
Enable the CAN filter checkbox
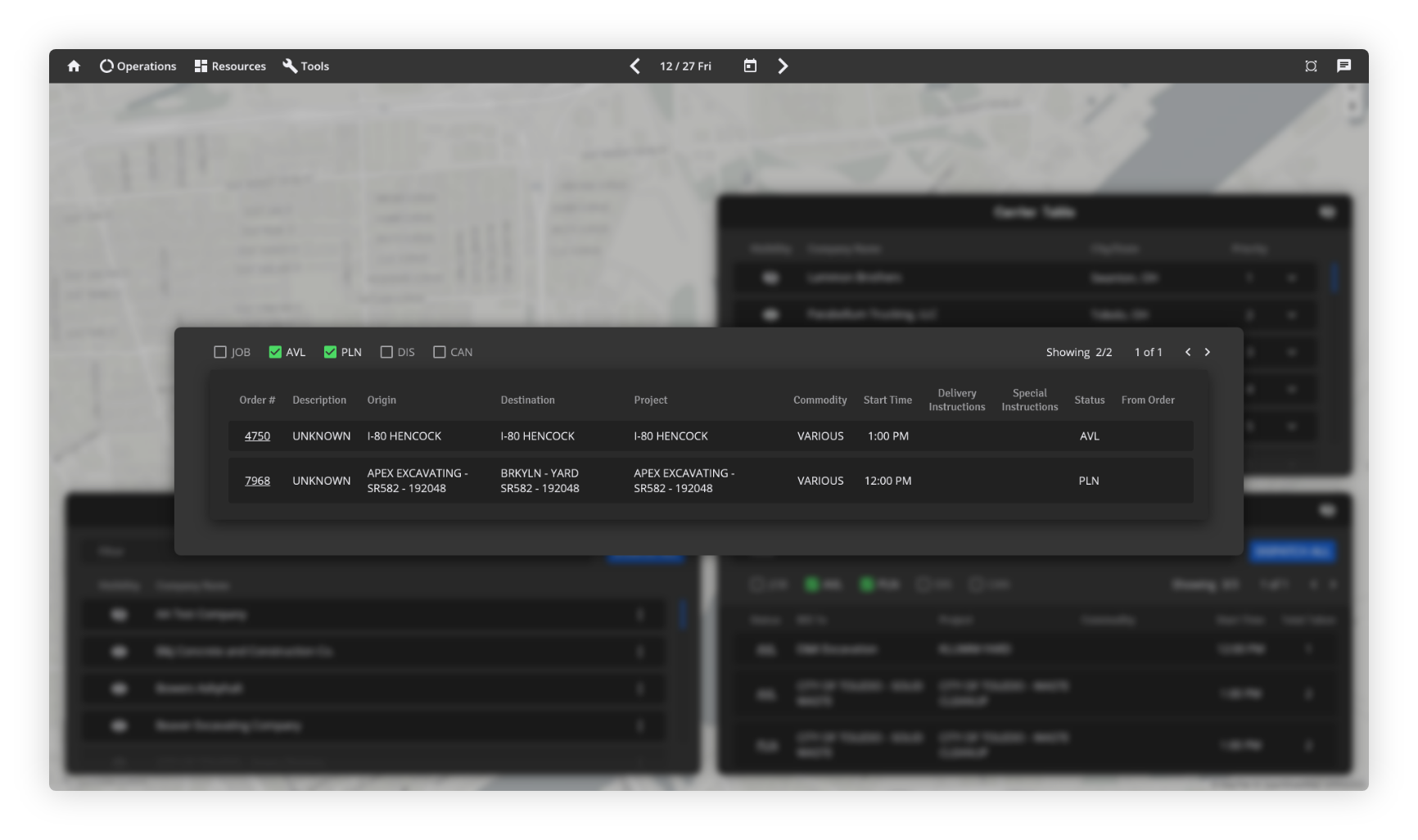(x=440, y=352)
